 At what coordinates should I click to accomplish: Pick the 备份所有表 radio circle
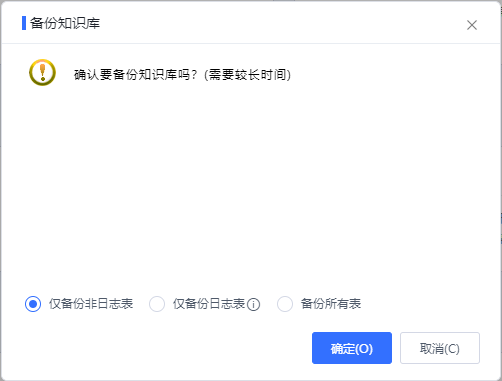point(285,304)
